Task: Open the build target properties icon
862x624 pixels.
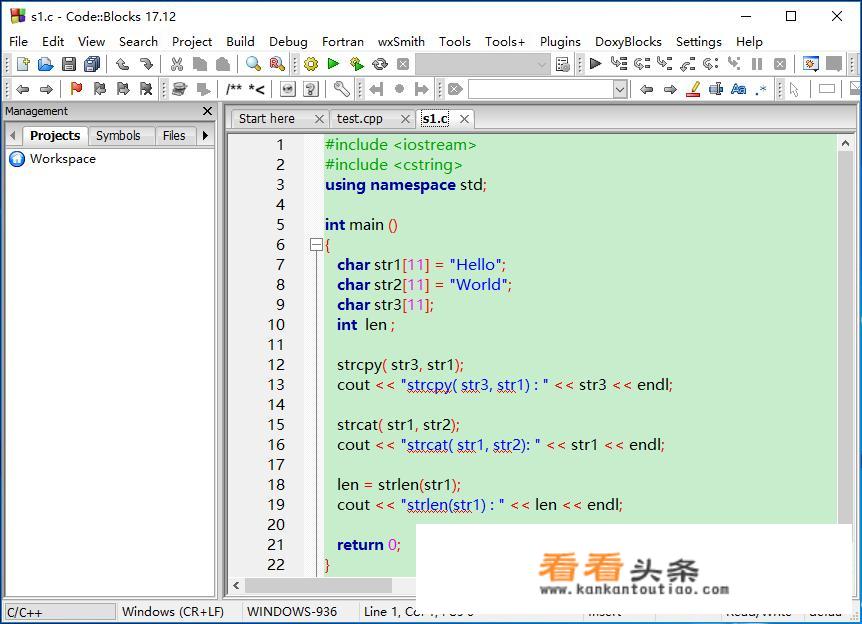Action: tap(562, 64)
